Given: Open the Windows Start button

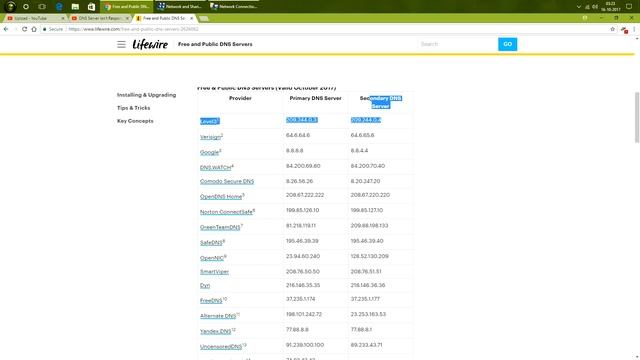Looking at the screenshot, I should pyautogui.click(x=11, y=7).
